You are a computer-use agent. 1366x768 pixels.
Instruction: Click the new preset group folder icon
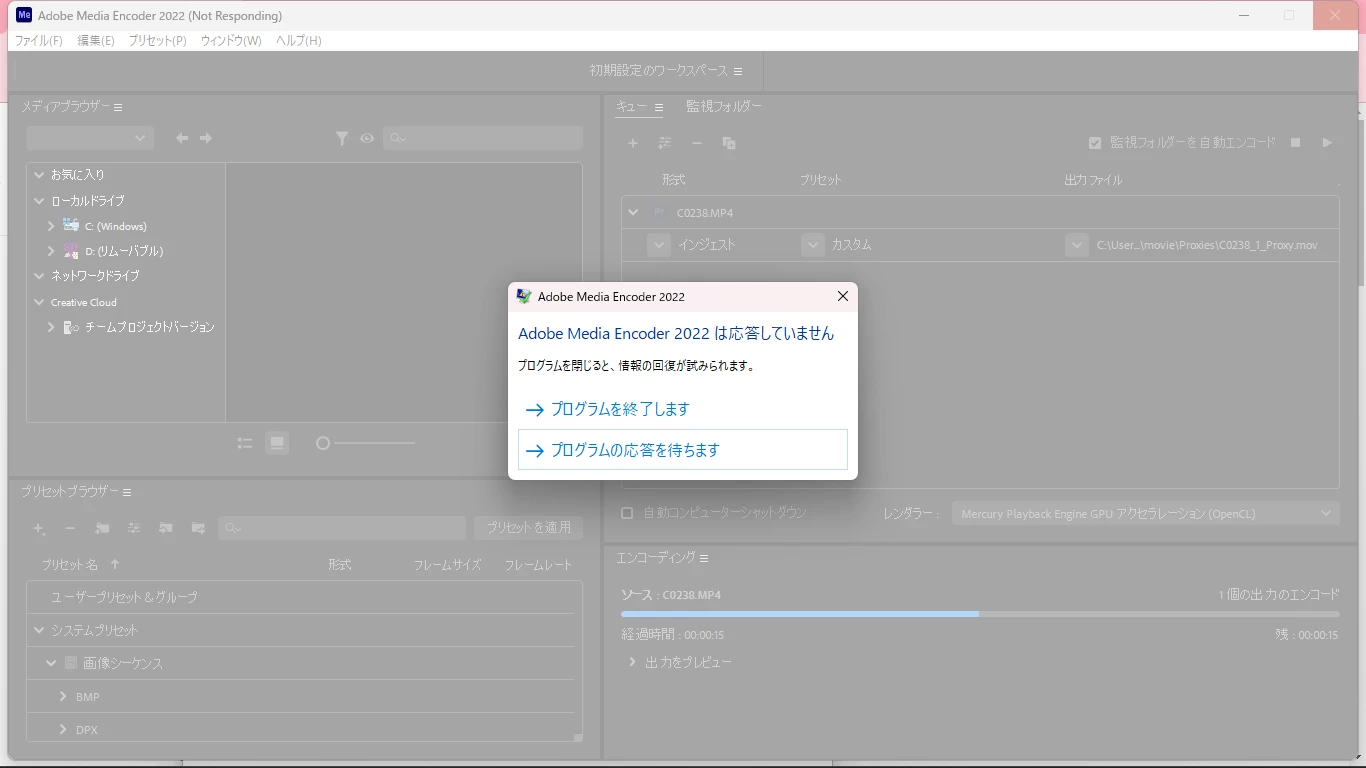pyautogui.click(x=102, y=528)
